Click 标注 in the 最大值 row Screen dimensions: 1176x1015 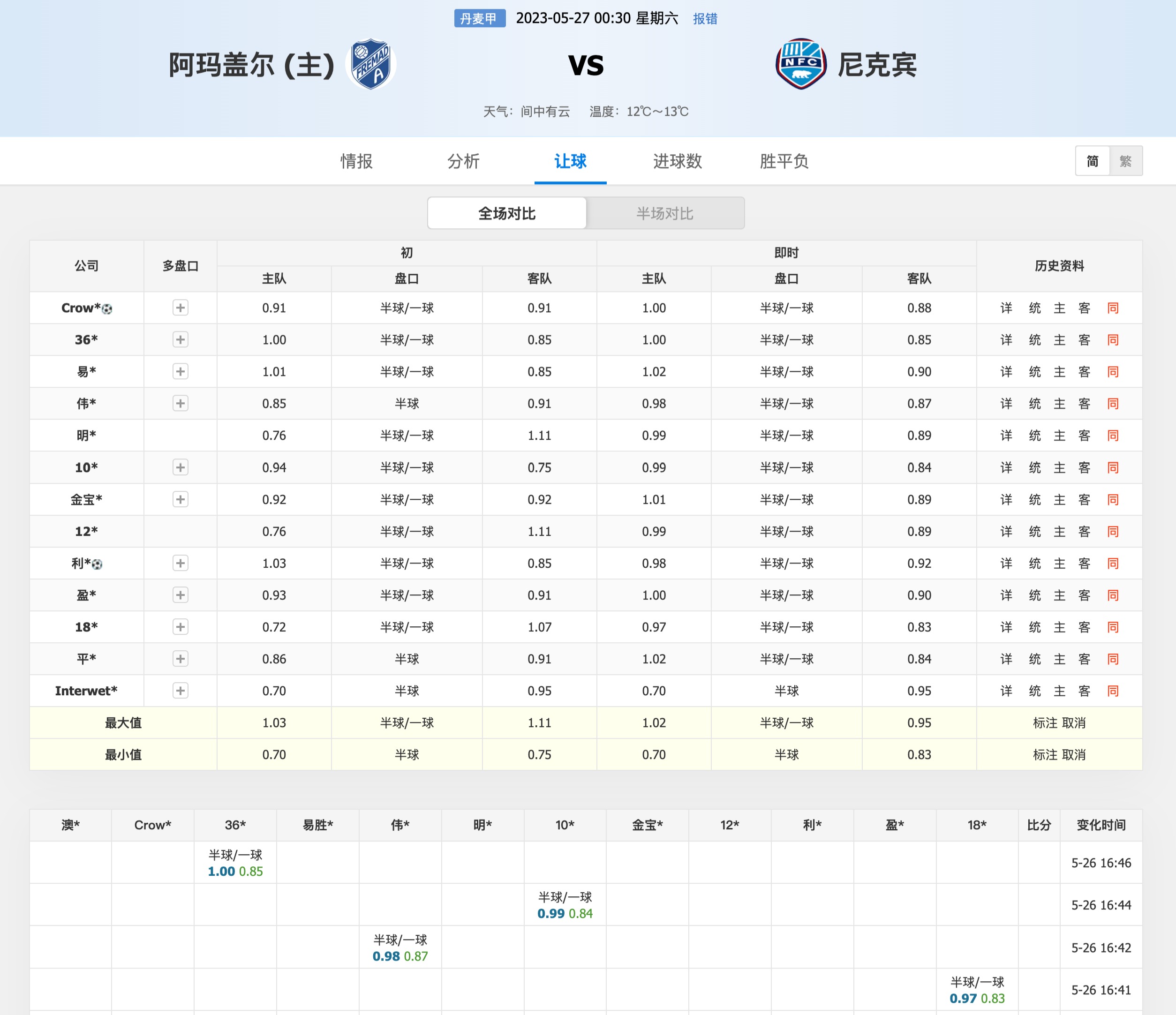pos(1046,723)
